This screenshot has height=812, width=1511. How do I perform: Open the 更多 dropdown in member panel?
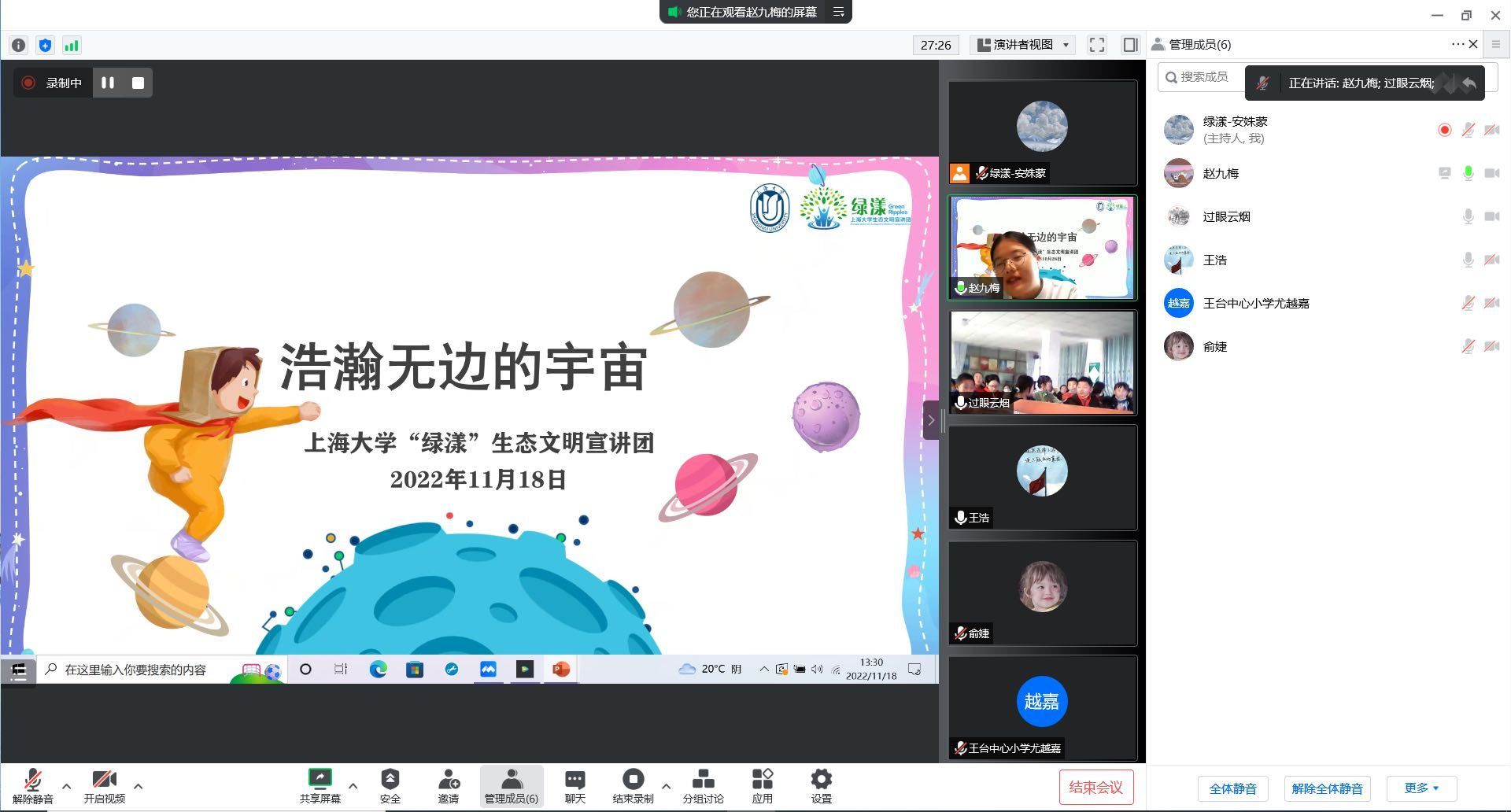point(1420,788)
